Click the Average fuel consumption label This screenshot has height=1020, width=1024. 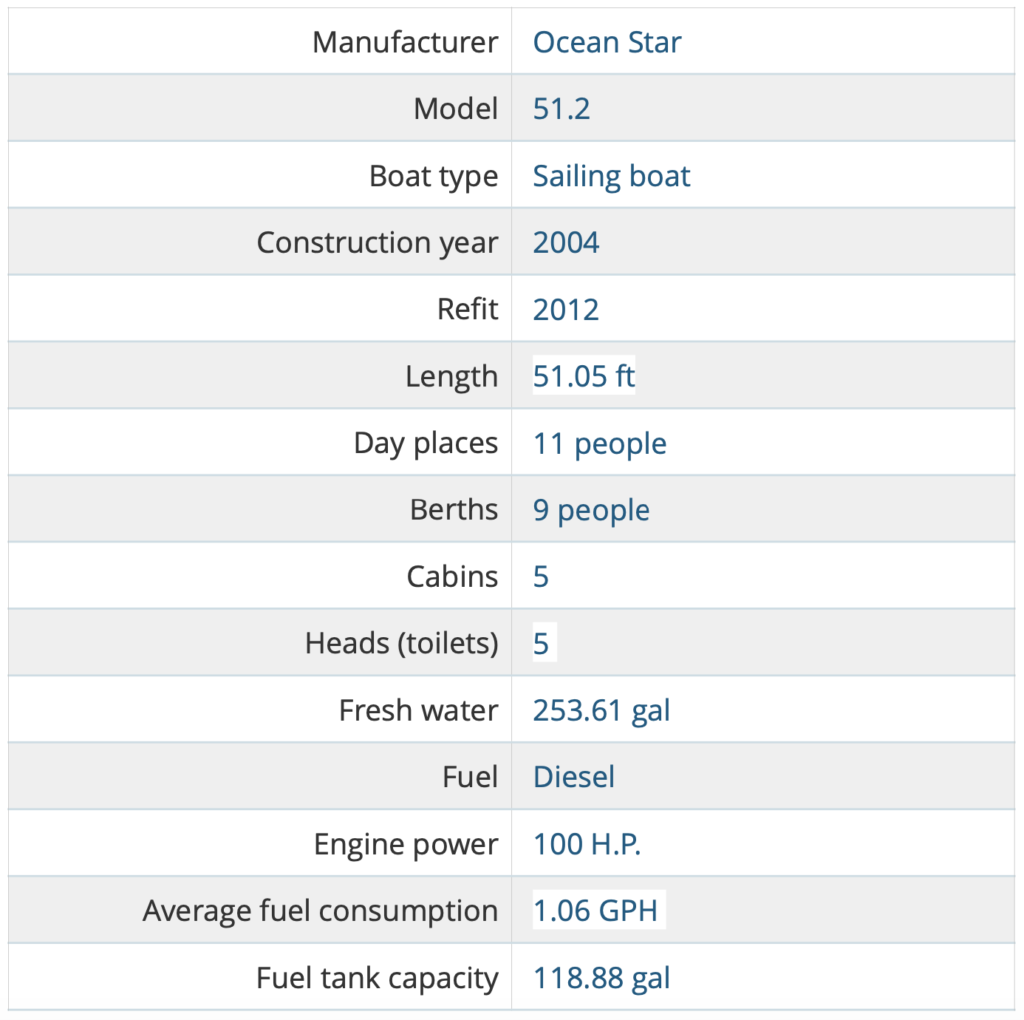(320, 911)
